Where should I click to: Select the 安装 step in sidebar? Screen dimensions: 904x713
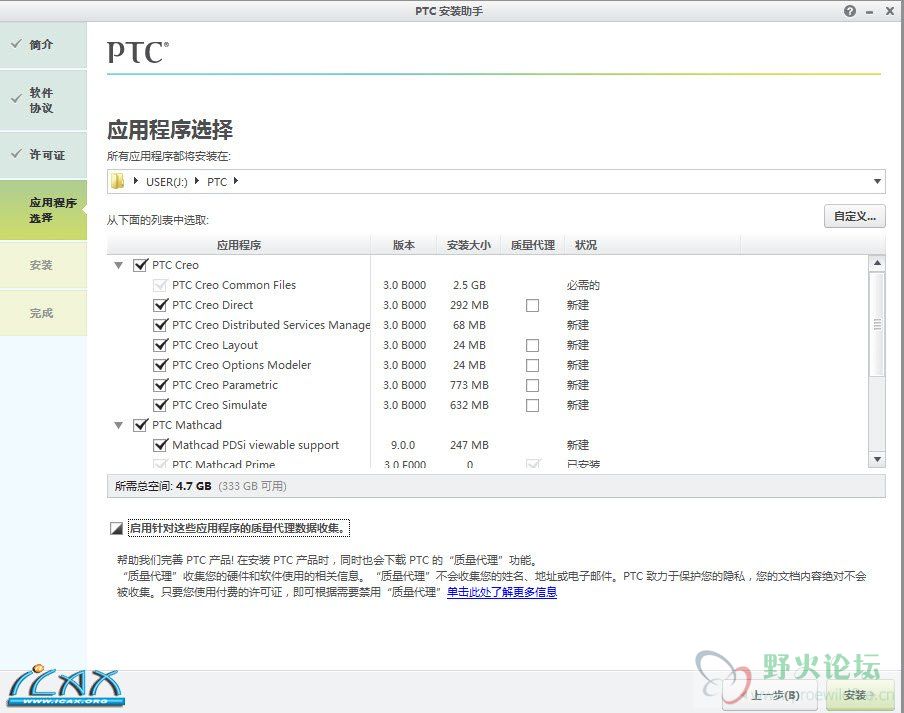pos(43,265)
